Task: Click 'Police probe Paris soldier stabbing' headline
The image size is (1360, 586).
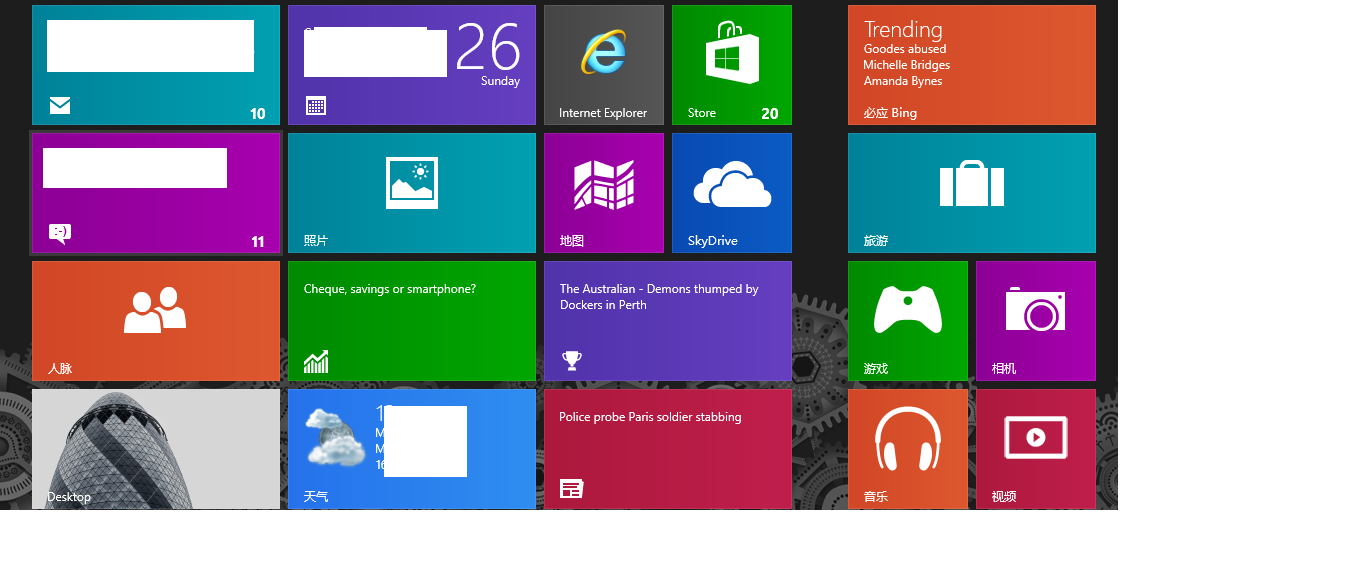Action: (x=650, y=417)
